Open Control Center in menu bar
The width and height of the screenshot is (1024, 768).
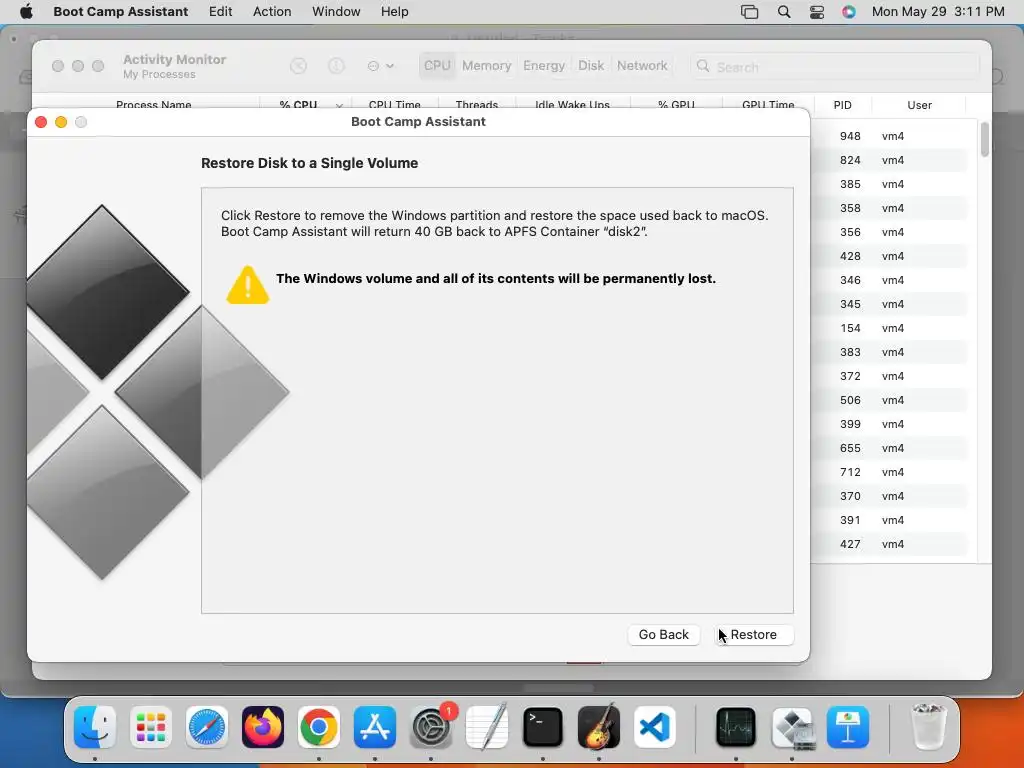click(817, 12)
